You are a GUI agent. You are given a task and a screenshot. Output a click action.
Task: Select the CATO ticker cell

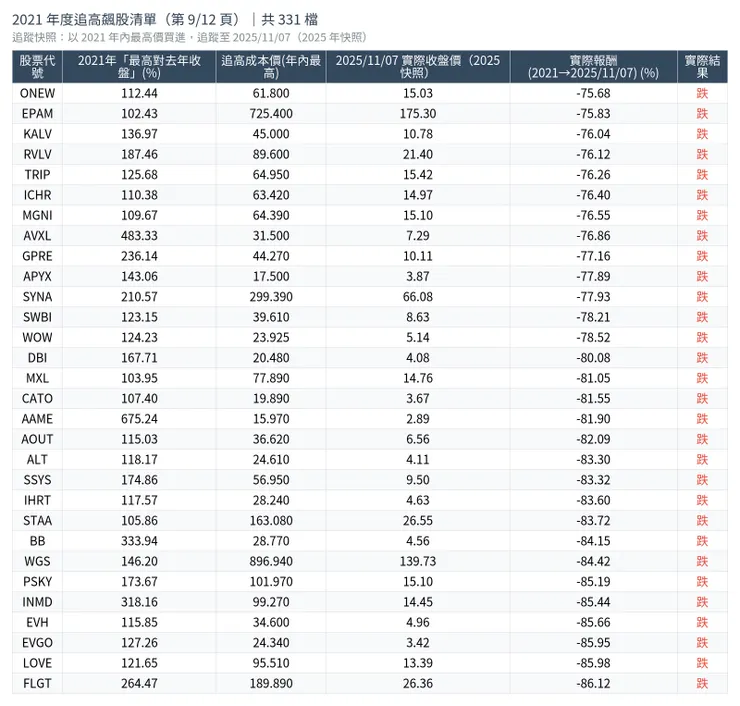(x=37, y=398)
